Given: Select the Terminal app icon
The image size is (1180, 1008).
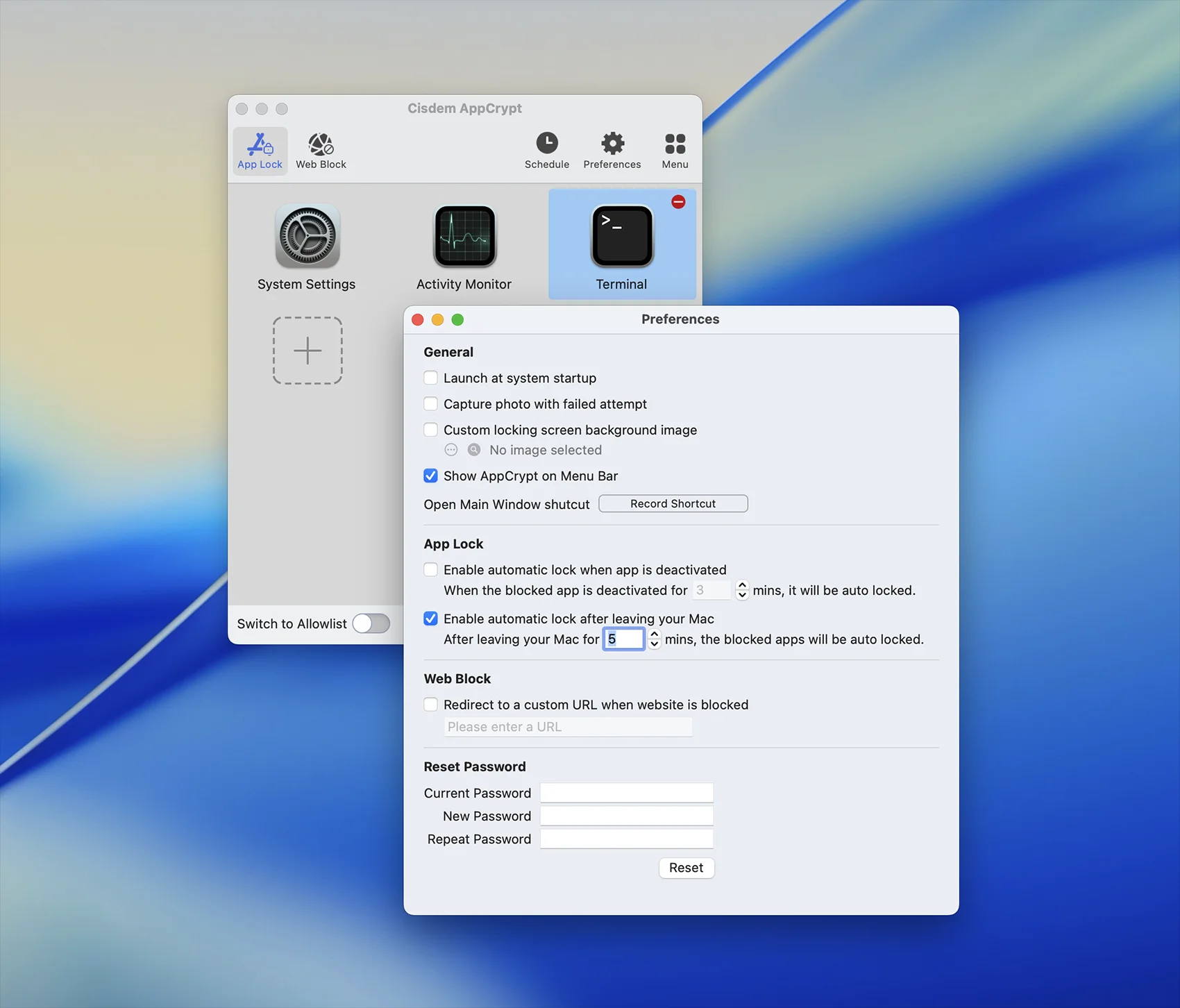Looking at the screenshot, I should coord(622,236).
